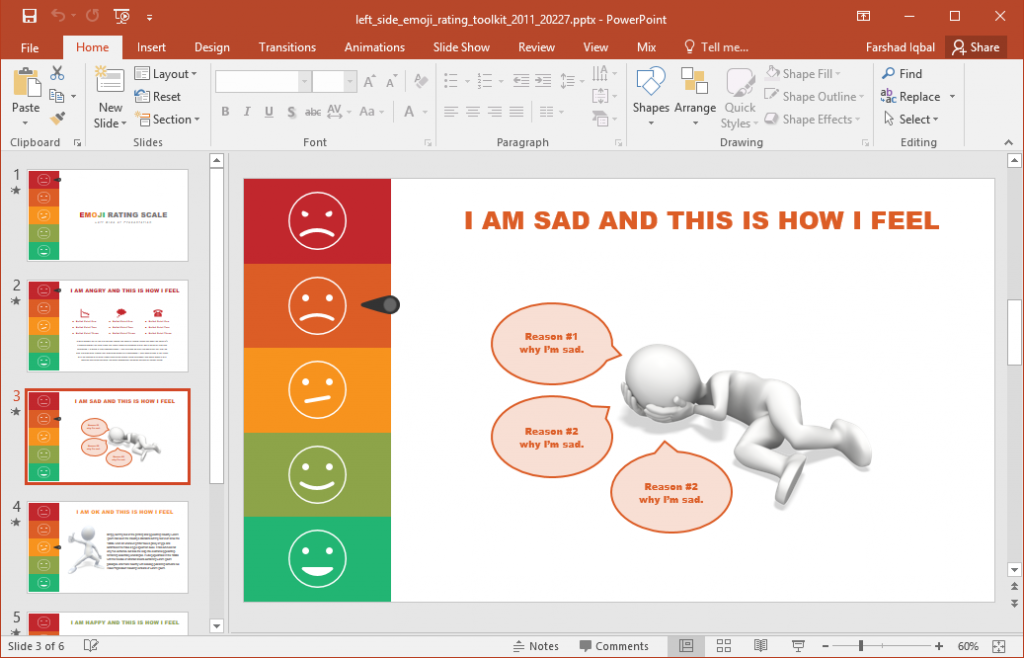Image resolution: width=1024 pixels, height=658 pixels.
Task: Open the font size dropdown
Action: click(x=350, y=82)
